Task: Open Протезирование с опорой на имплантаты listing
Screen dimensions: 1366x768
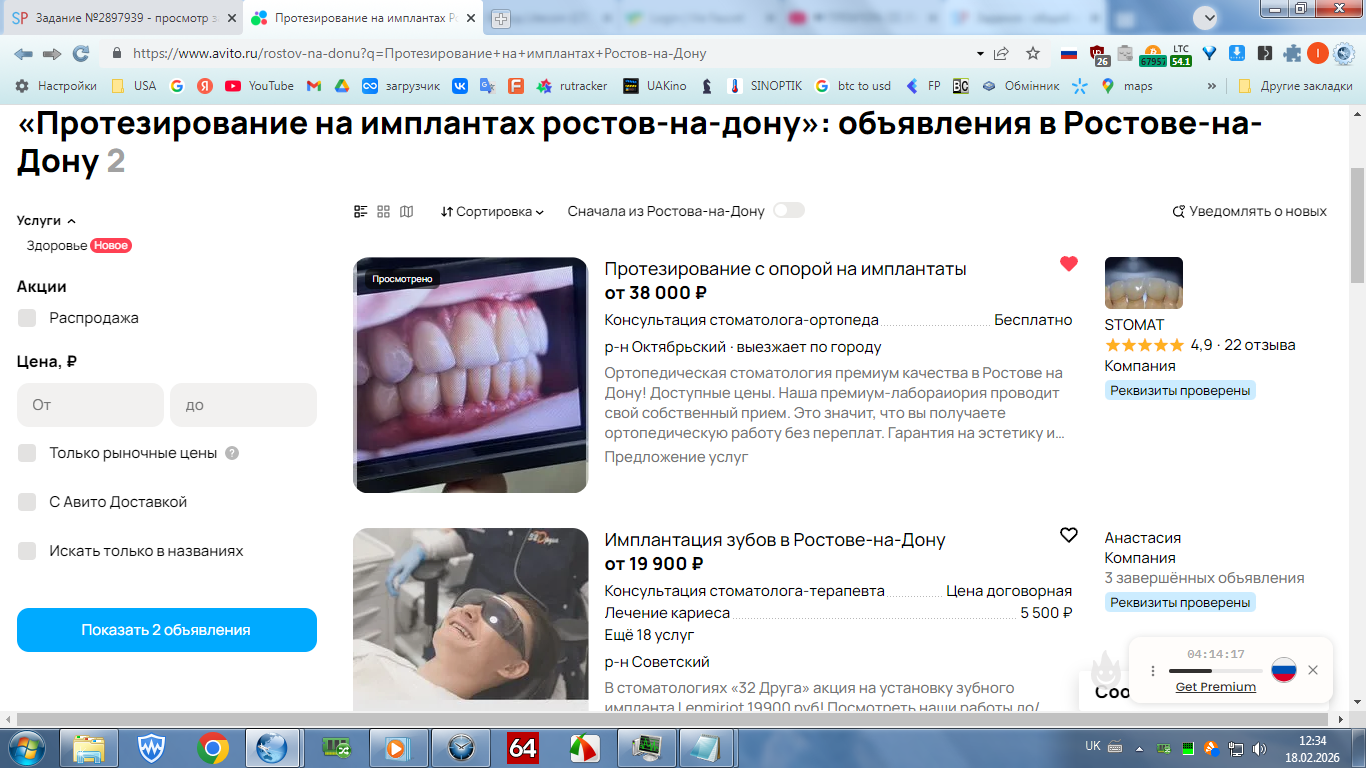Action: pyautogui.click(x=786, y=269)
